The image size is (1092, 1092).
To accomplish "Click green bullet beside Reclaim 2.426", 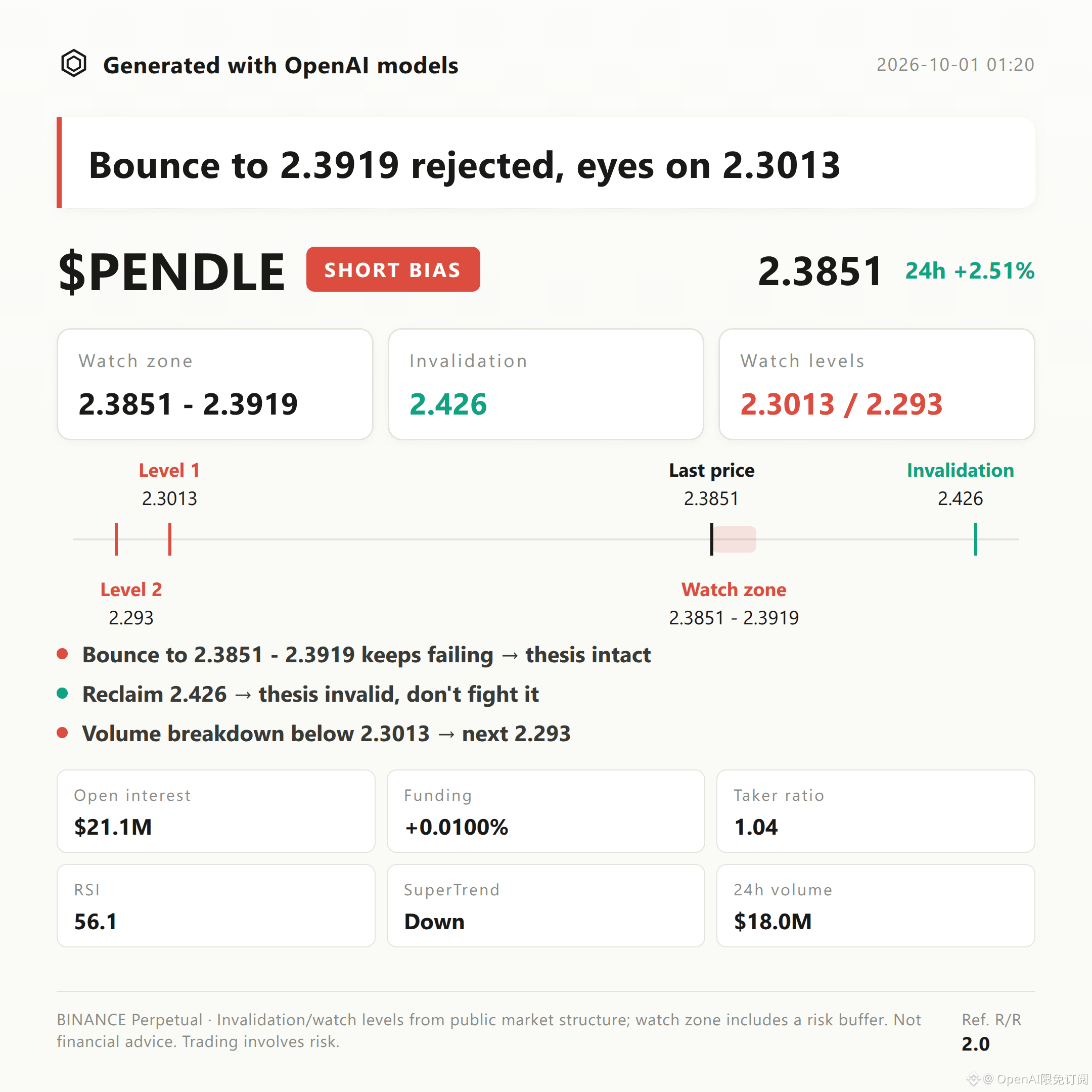I will pyautogui.click(x=63, y=694).
